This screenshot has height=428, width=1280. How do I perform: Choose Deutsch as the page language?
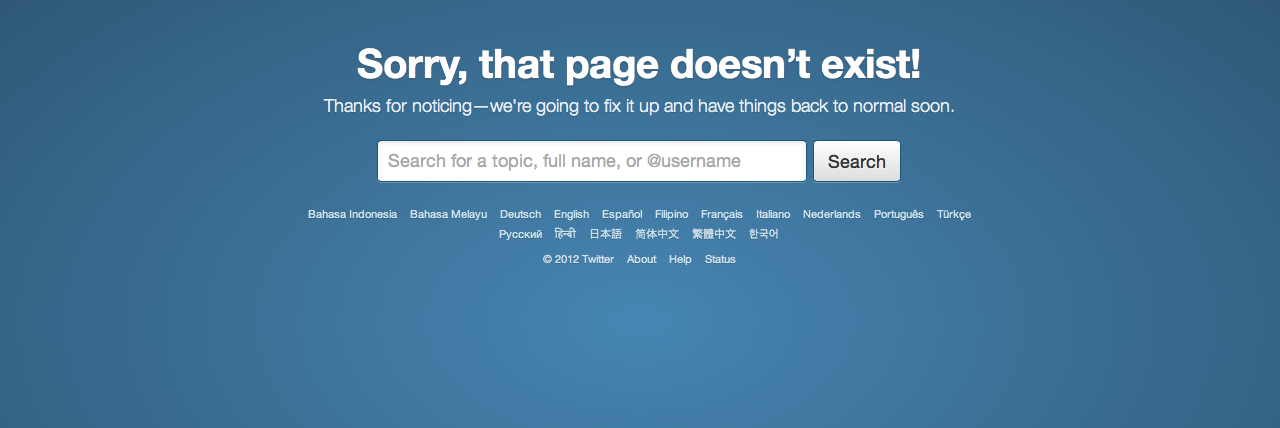[520, 214]
